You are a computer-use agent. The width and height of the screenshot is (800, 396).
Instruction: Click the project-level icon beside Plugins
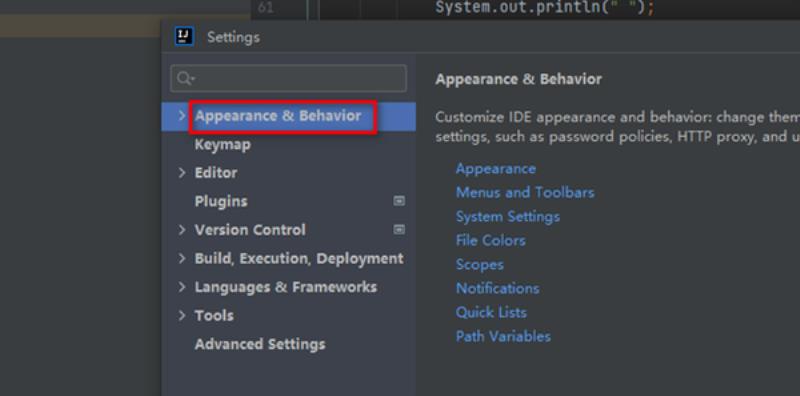tap(399, 201)
